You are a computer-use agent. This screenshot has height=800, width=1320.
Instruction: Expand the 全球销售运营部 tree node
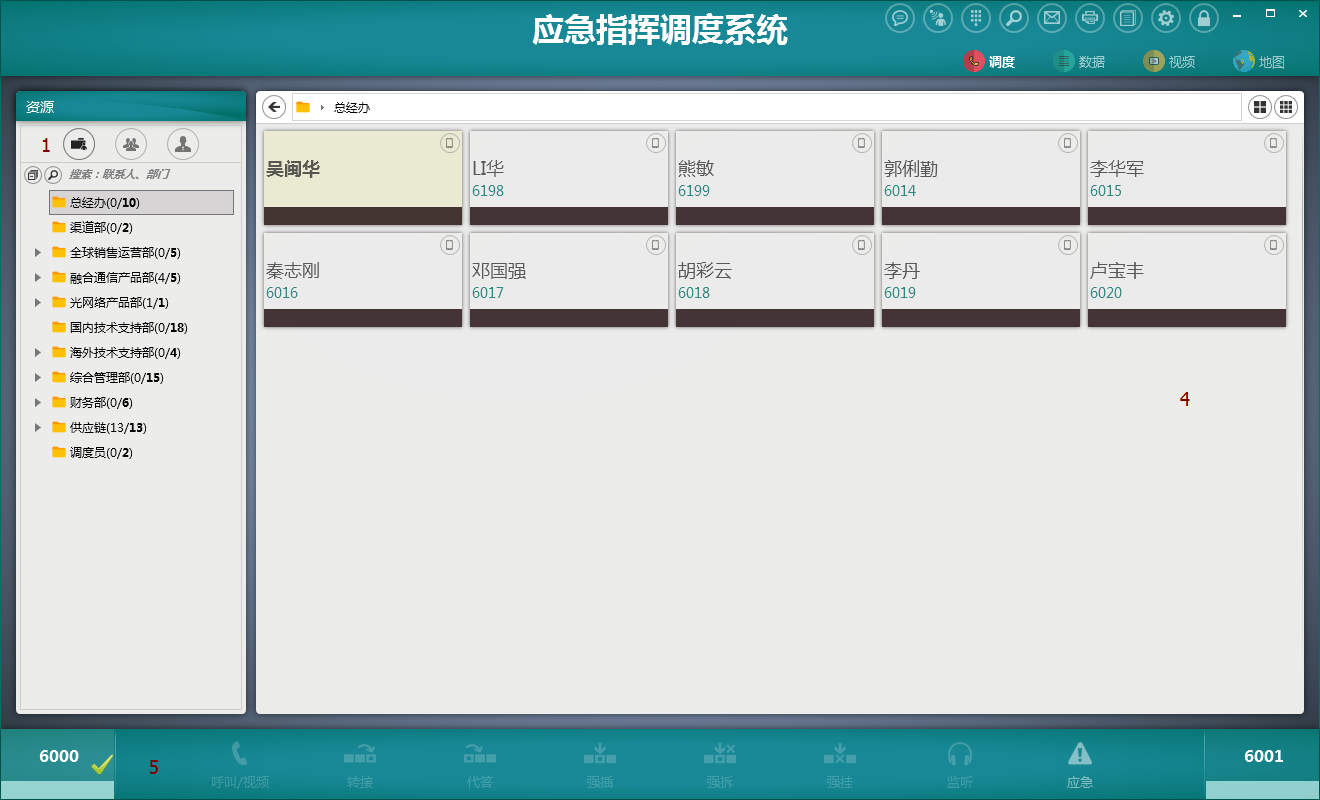[x=38, y=252]
